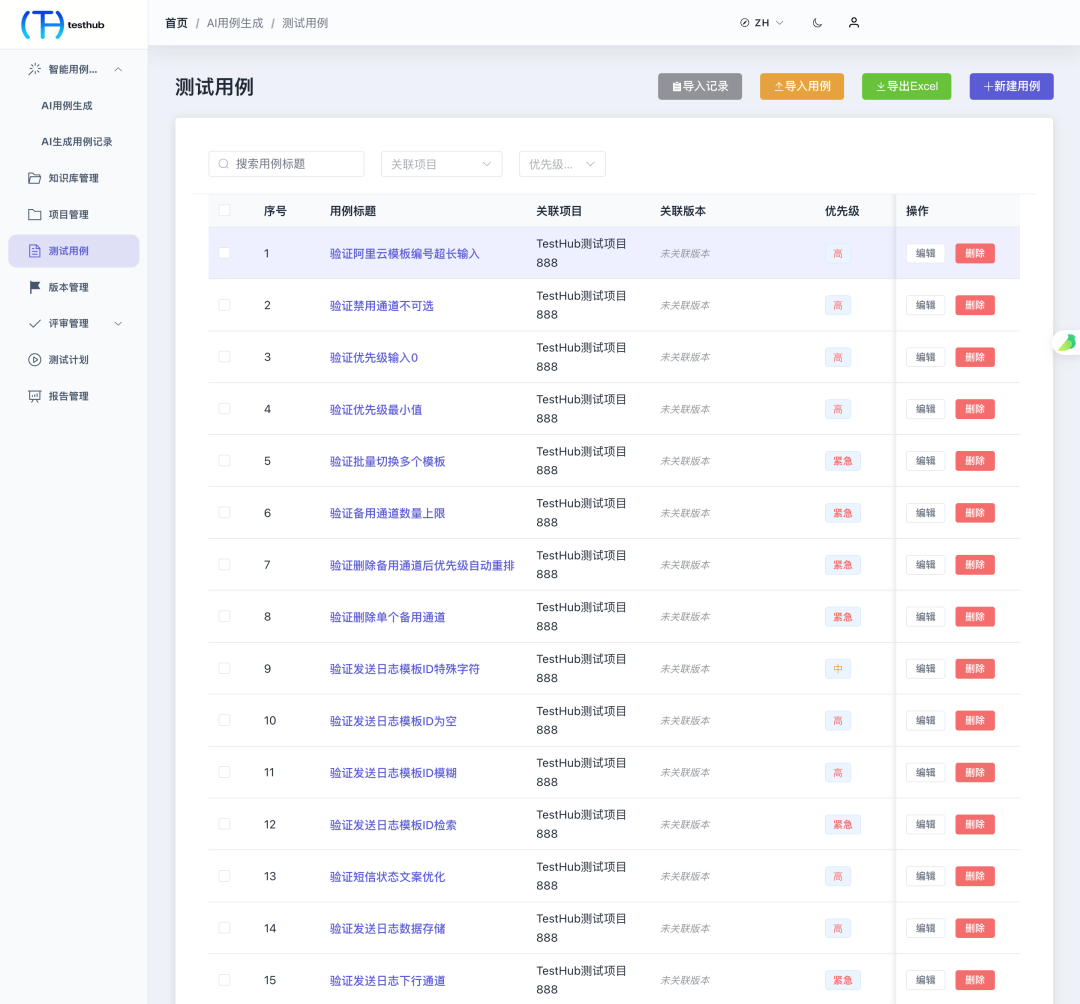Open the 关联项目 filter dropdown
This screenshot has width=1080, height=1004.
pos(441,164)
